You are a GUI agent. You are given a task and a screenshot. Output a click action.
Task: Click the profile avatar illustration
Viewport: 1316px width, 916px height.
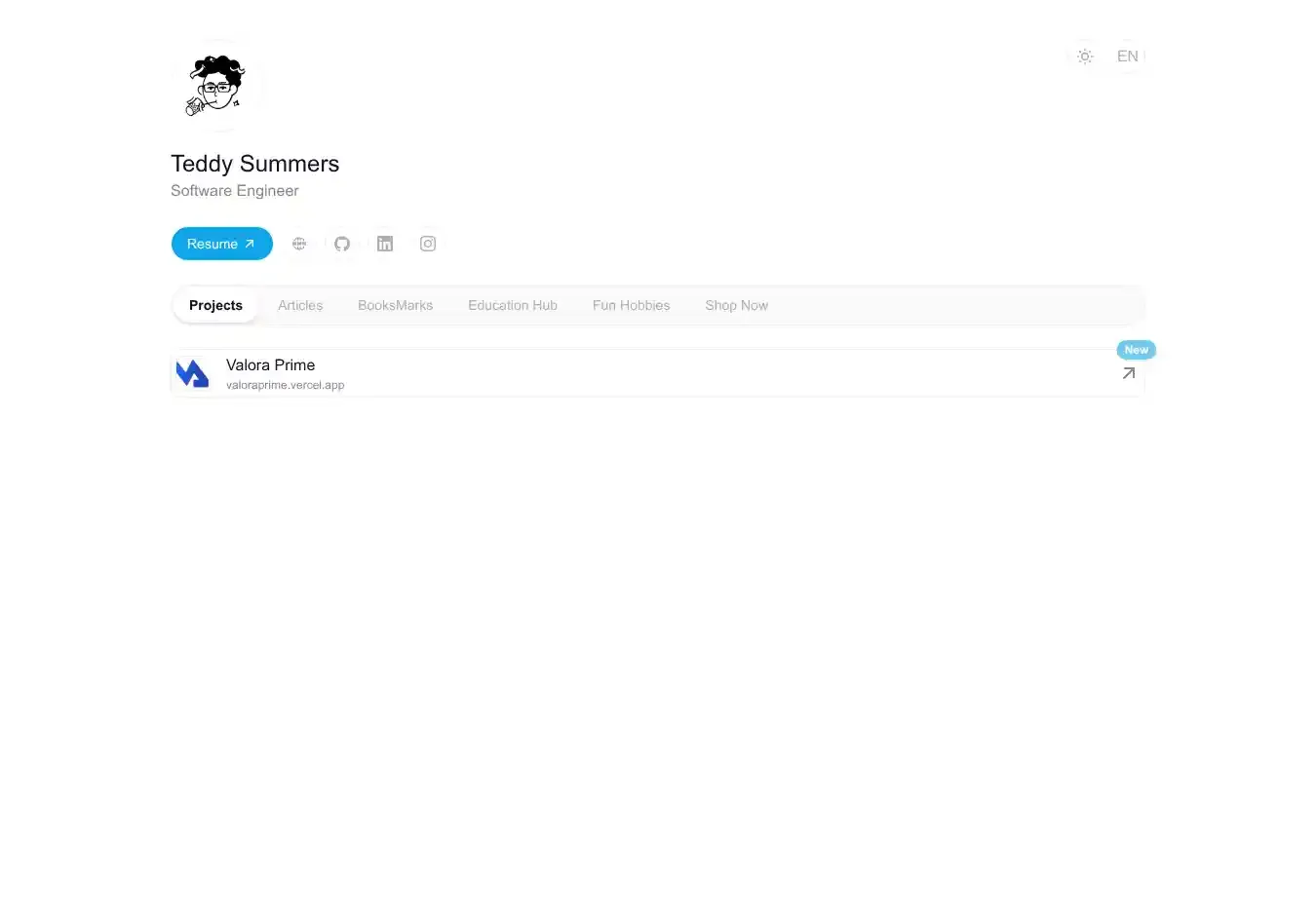tap(217, 86)
